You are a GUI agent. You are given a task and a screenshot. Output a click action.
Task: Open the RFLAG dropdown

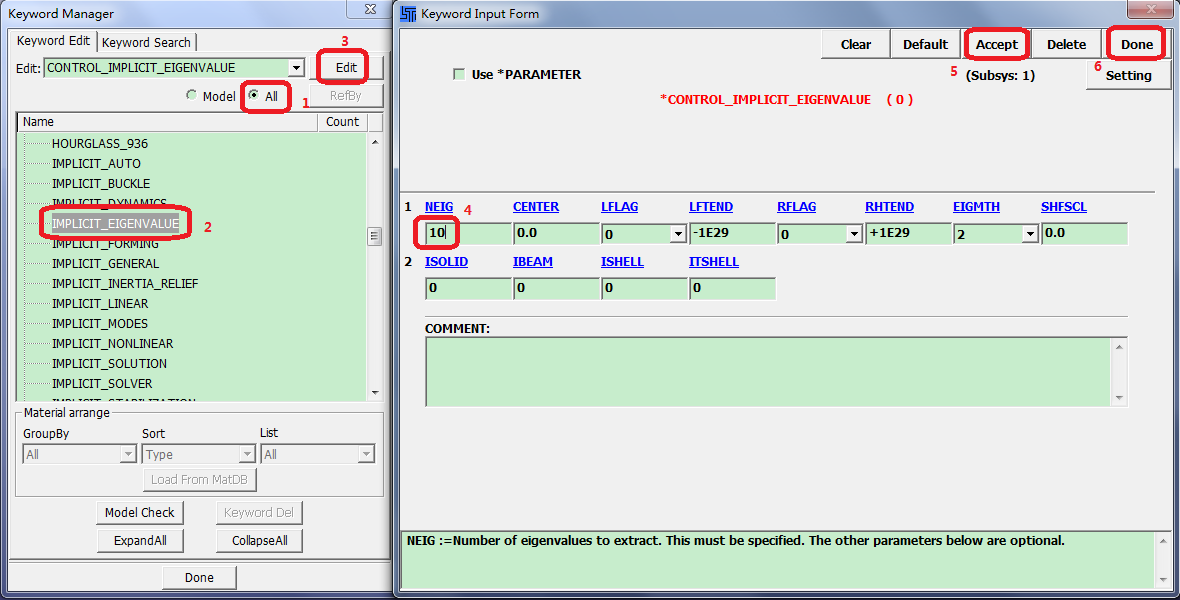[853, 234]
